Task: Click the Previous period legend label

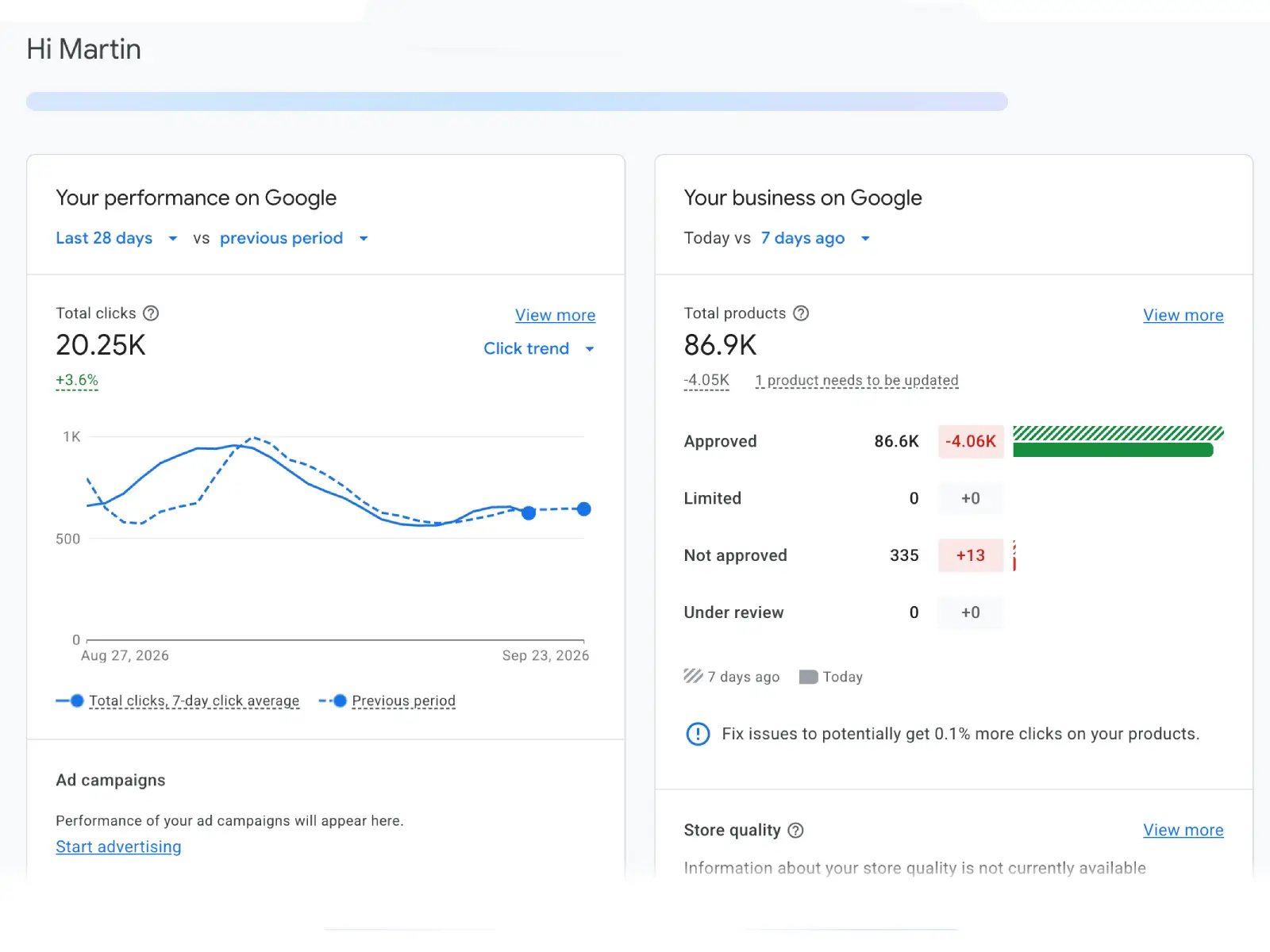Action: click(x=403, y=701)
